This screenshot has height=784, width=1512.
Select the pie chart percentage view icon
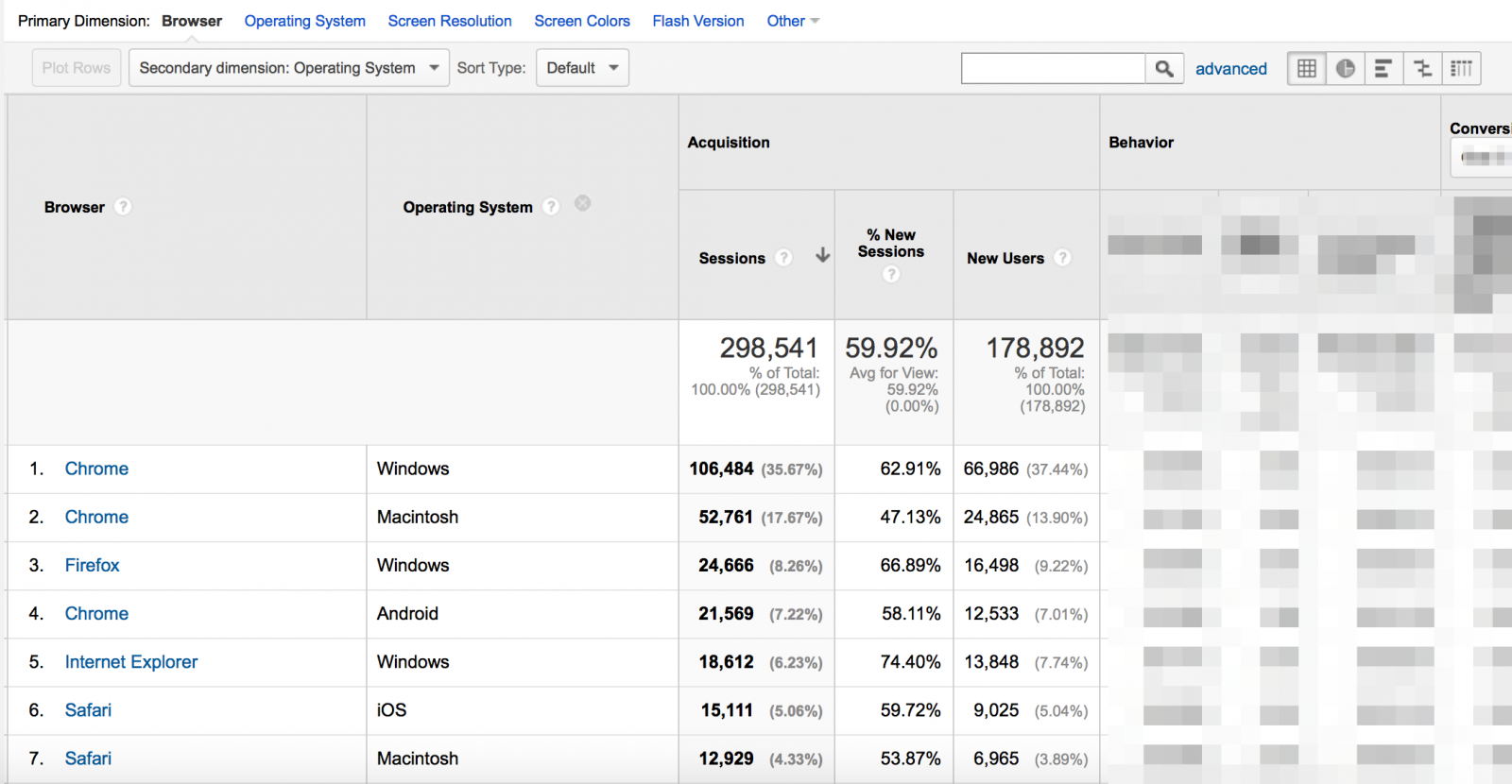1346,68
